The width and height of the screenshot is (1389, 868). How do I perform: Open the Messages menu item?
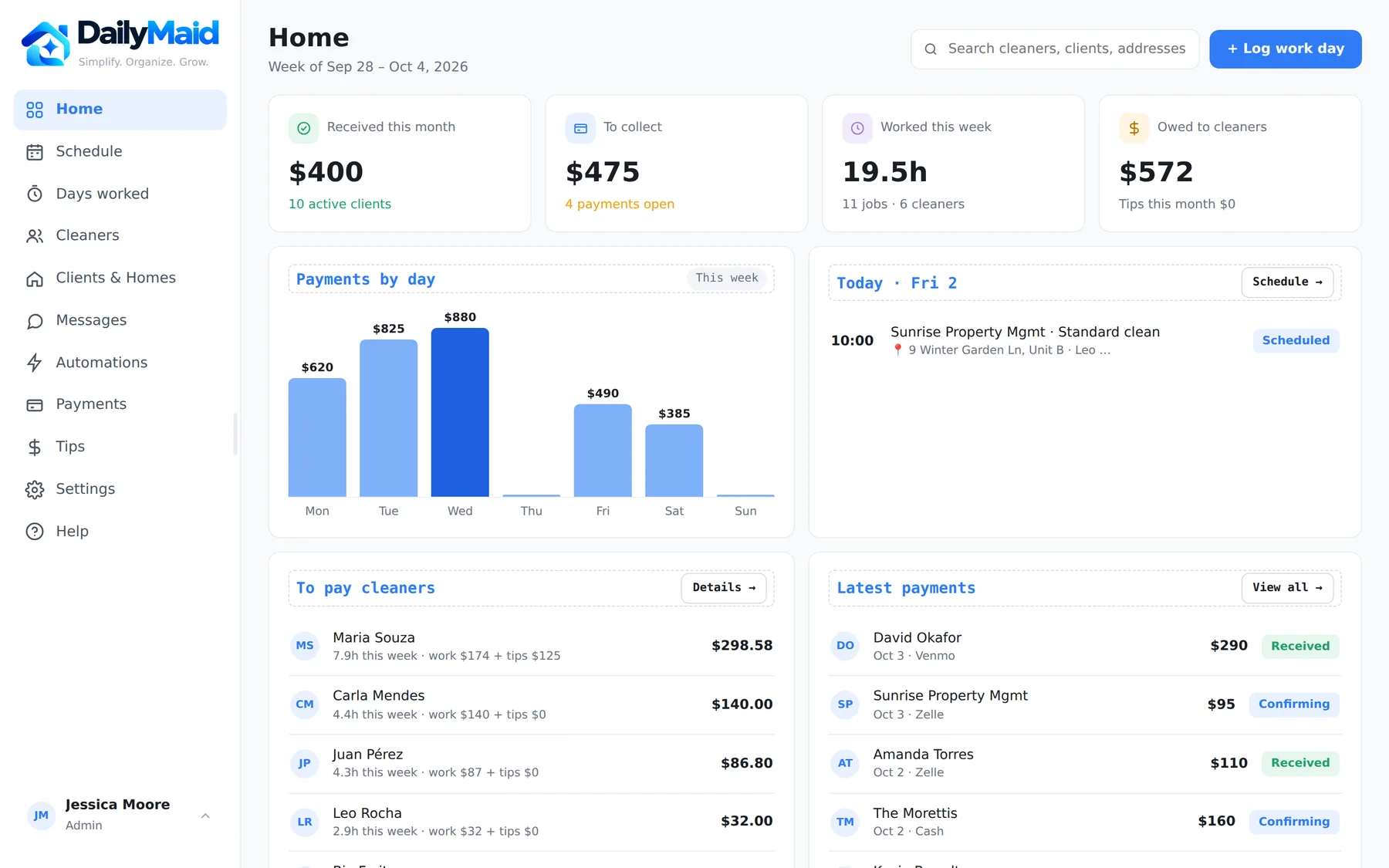click(120, 321)
